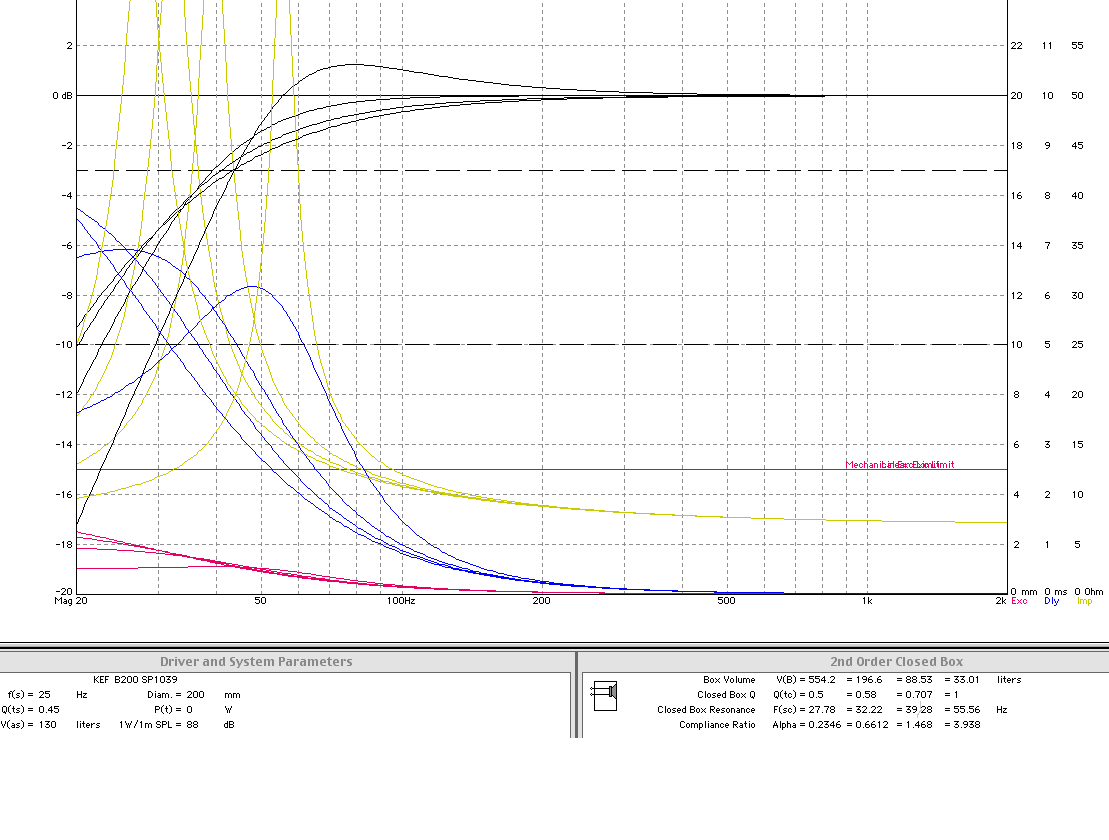Click the Compliance Ratio label

(717, 724)
